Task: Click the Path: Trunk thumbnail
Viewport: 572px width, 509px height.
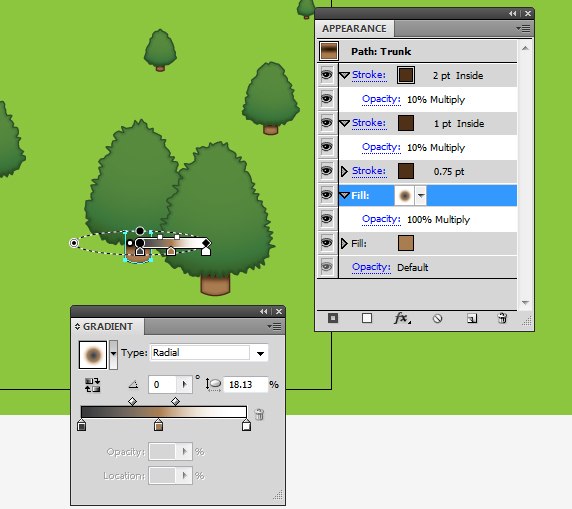Action: point(329,51)
